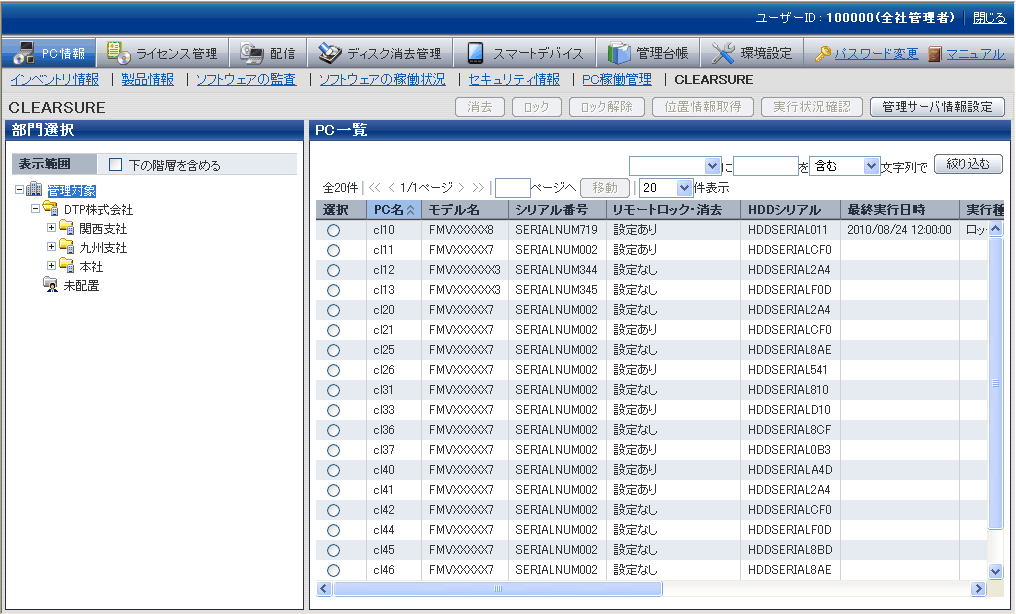This screenshot has height=614, width=1016.
Task: Select radio button for cl13
Action: click(x=333, y=290)
